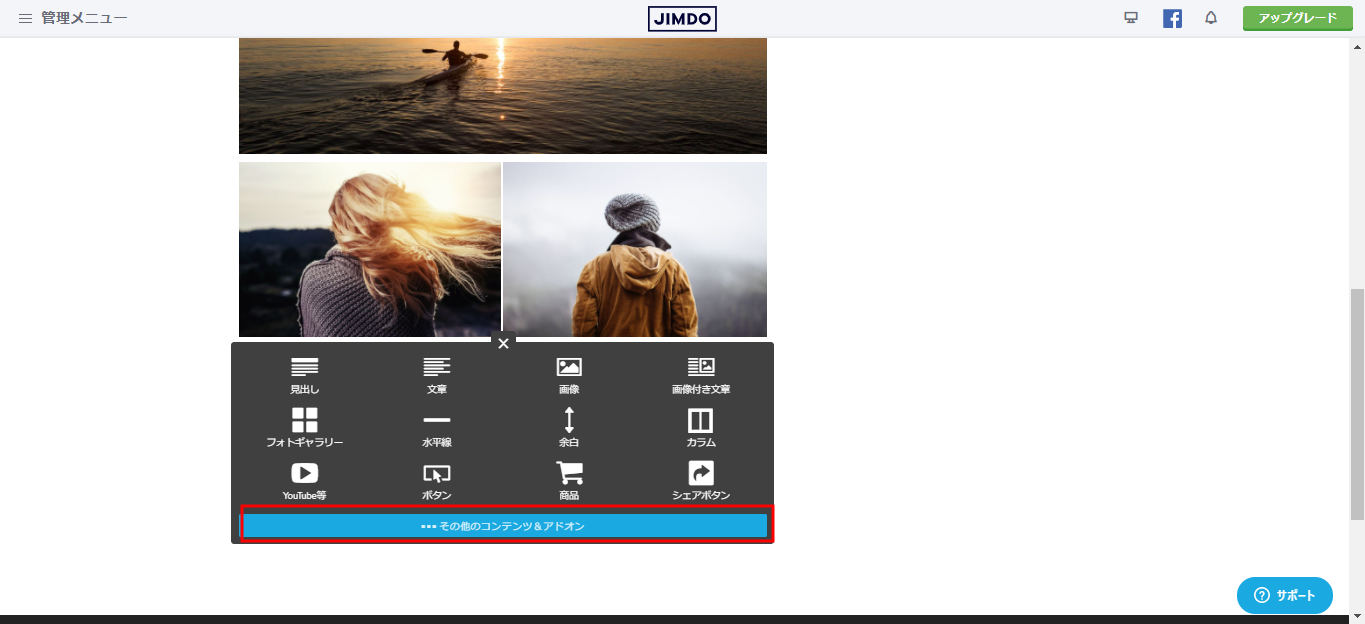This screenshot has height=624, width=1365.
Task: Add a 画像 (image) element
Action: (569, 375)
